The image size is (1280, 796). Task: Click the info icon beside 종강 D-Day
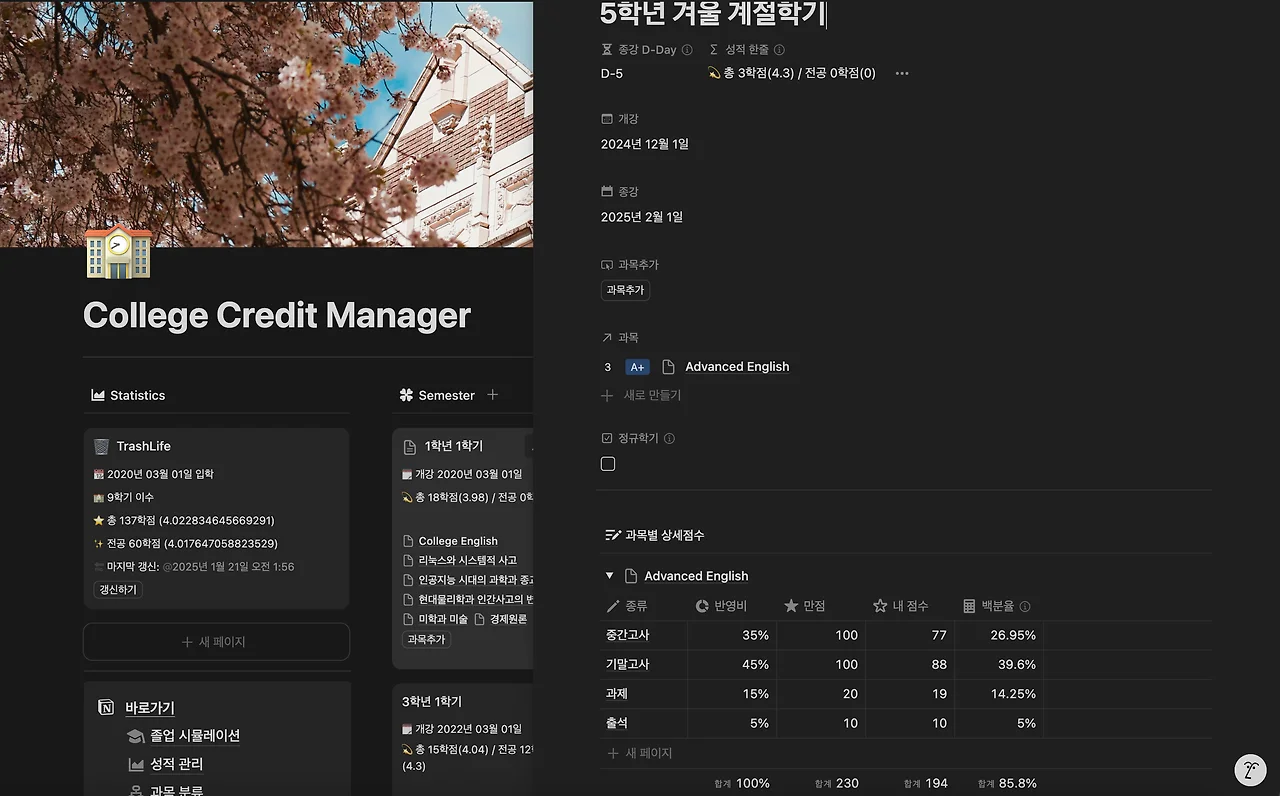pyautogui.click(x=687, y=50)
